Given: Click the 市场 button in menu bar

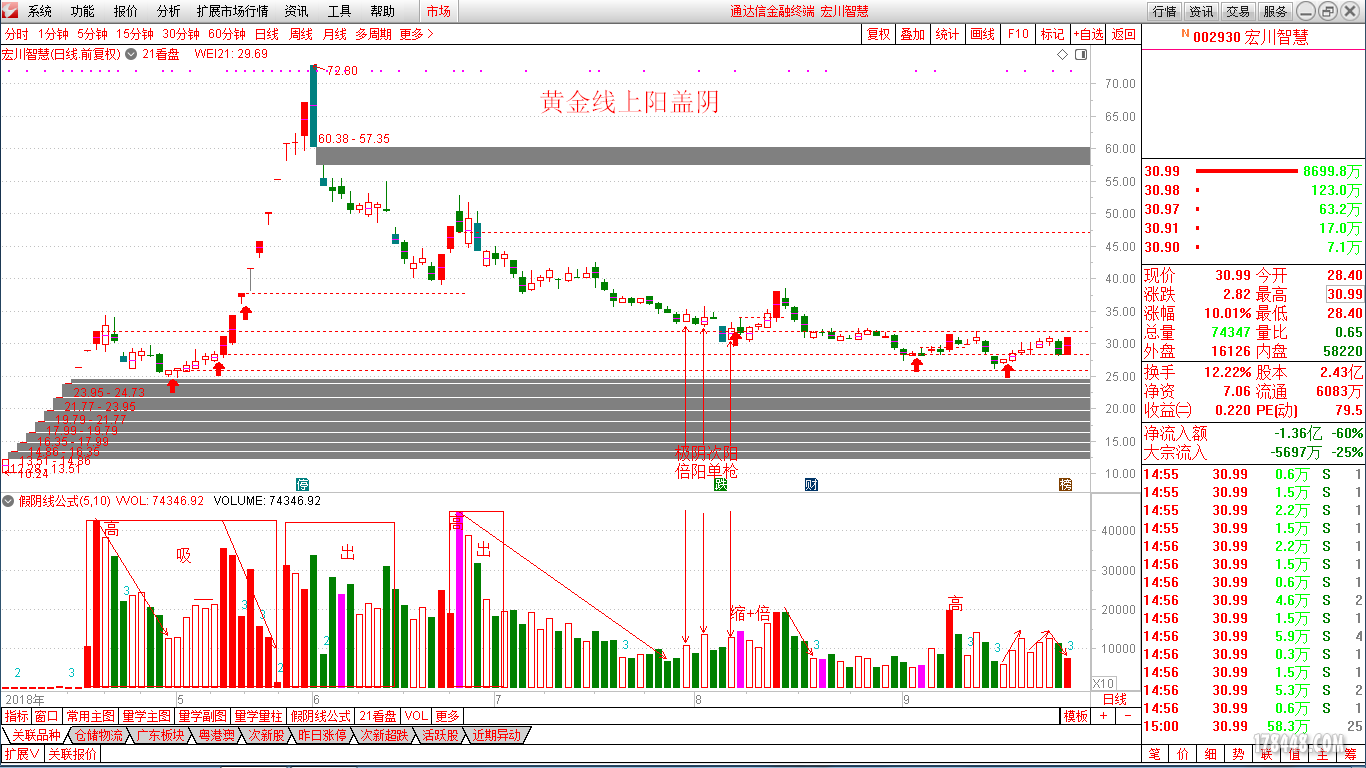Looking at the screenshot, I should [x=438, y=11].
